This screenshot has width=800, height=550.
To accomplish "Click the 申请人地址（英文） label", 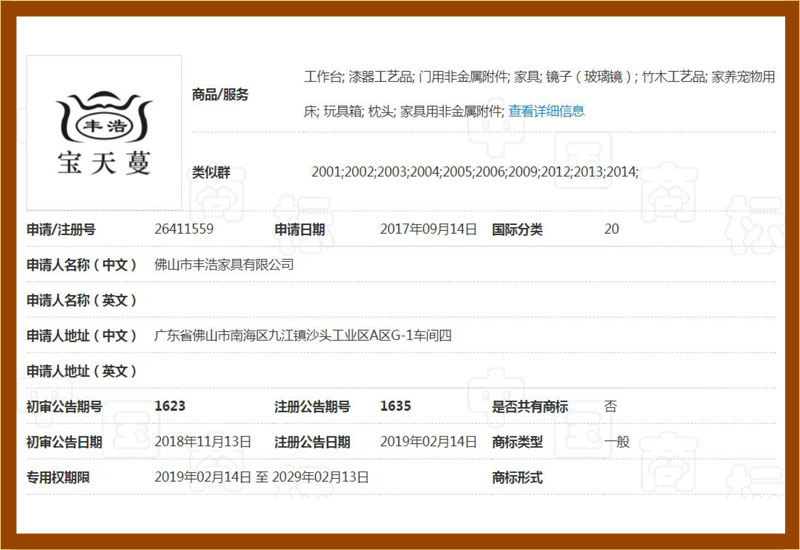I will 82,371.
